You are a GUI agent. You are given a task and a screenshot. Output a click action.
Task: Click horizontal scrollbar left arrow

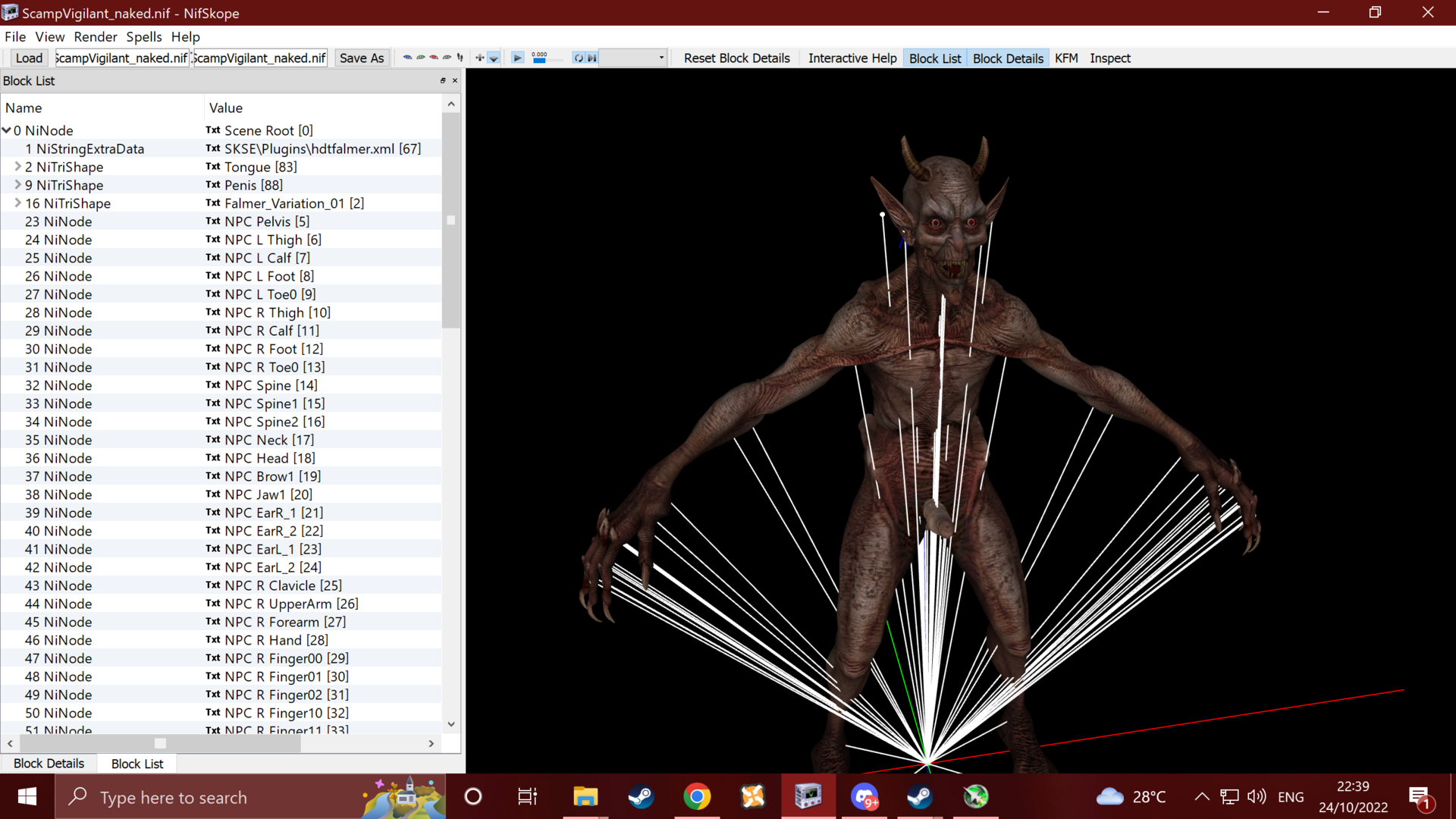(x=10, y=744)
